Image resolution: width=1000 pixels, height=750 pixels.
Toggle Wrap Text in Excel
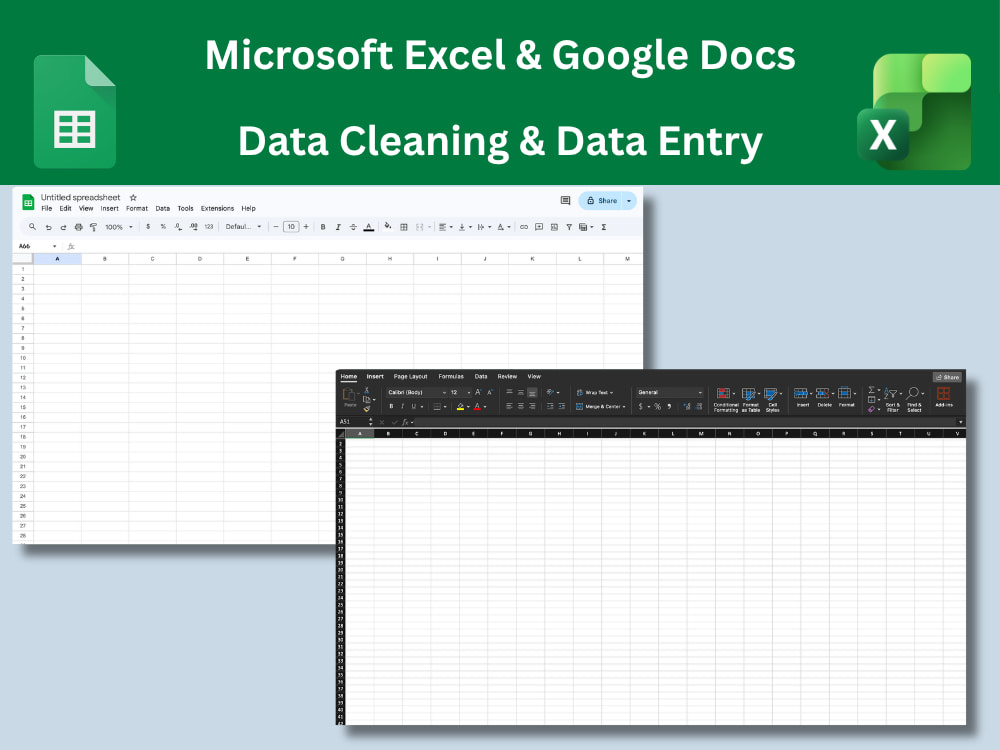point(594,393)
